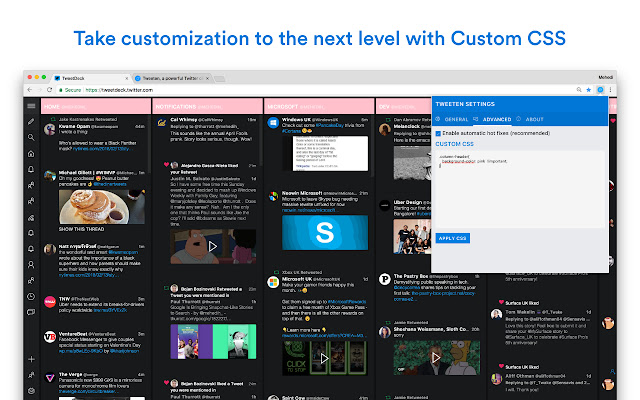Image resolution: width=640 pixels, height=400 pixels.
Task: Click Kwame Opam's avatar
Action: click(x=50, y=129)
